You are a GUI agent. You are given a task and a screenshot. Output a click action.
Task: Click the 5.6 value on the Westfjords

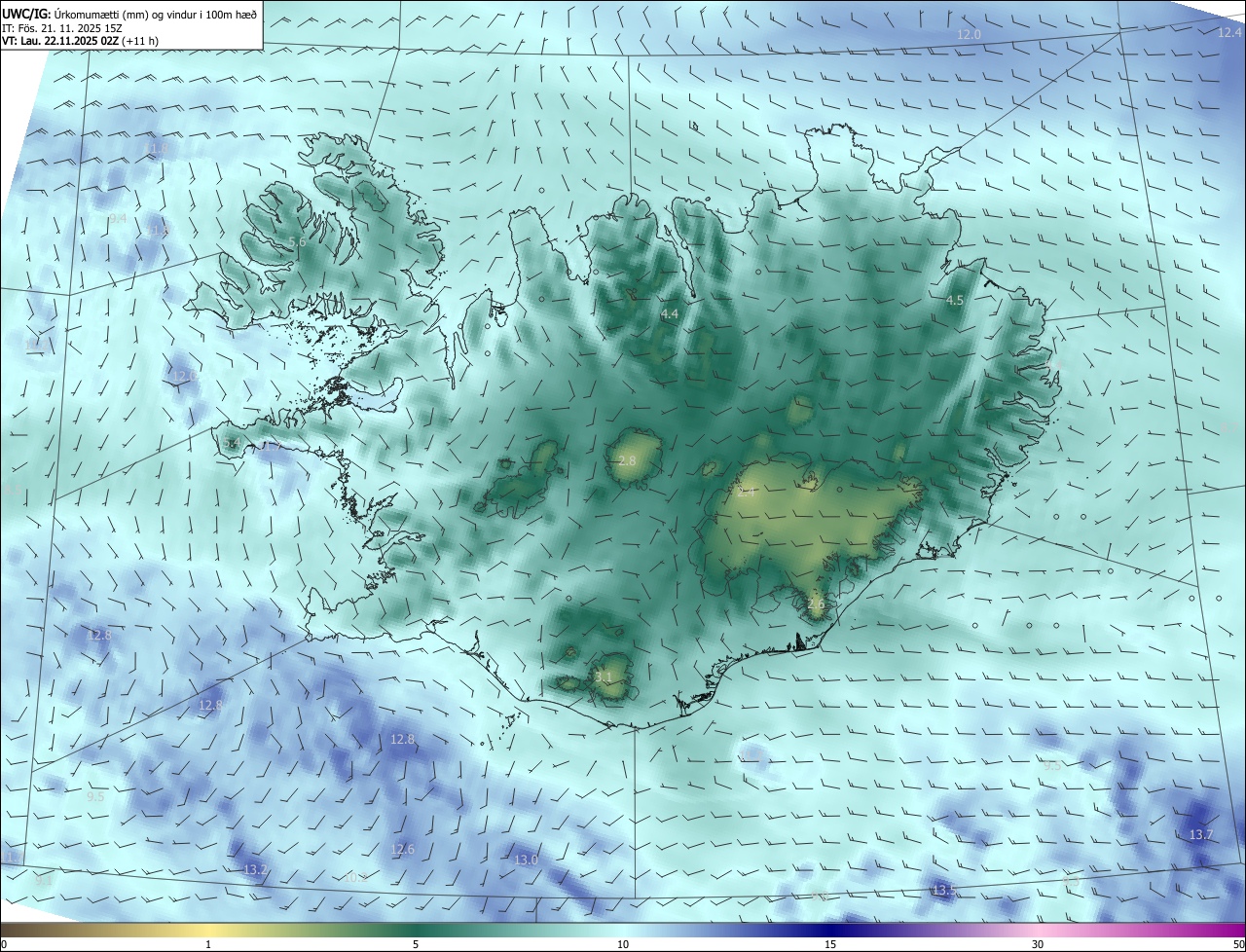298,241
